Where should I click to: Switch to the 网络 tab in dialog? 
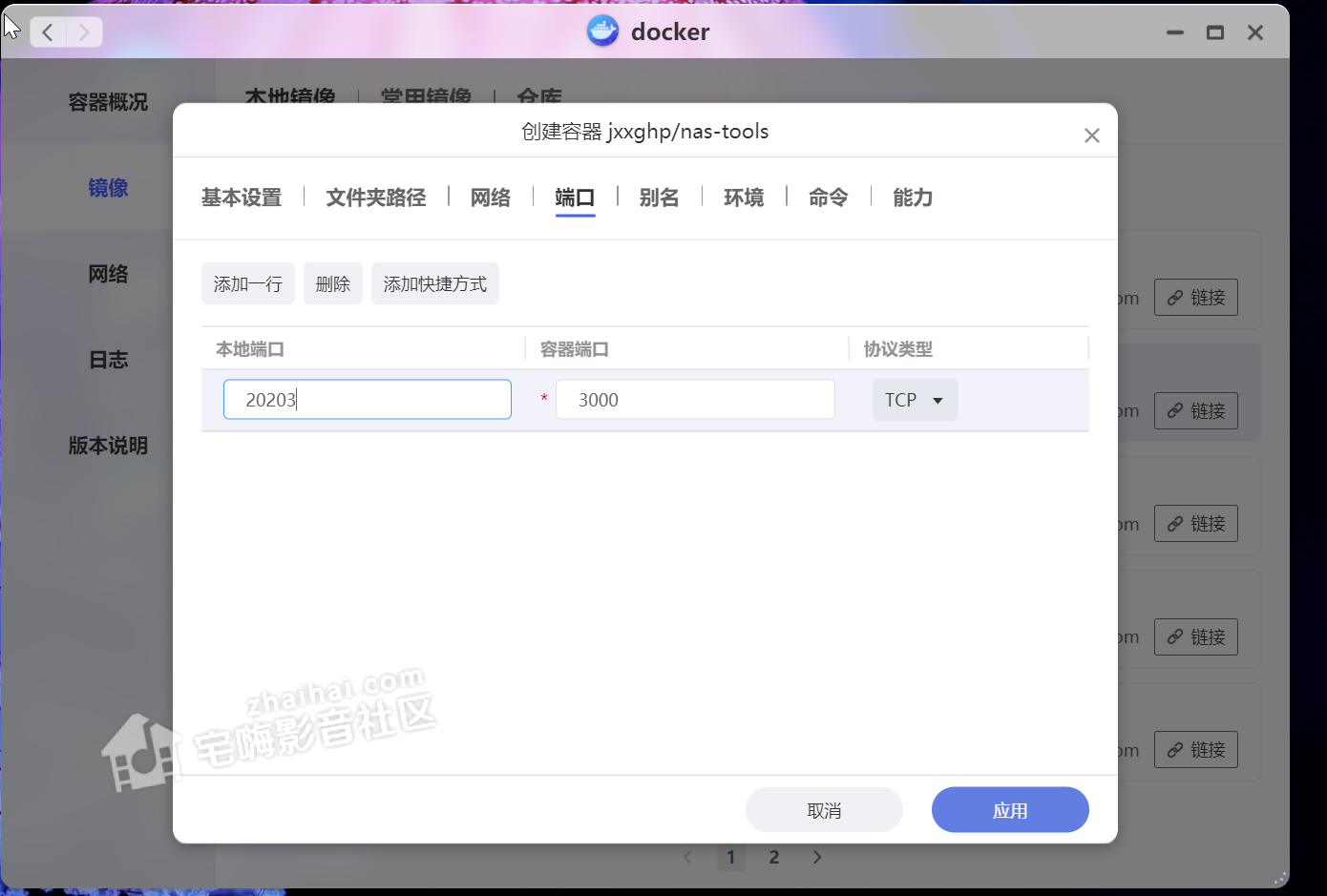click(491, 198)
